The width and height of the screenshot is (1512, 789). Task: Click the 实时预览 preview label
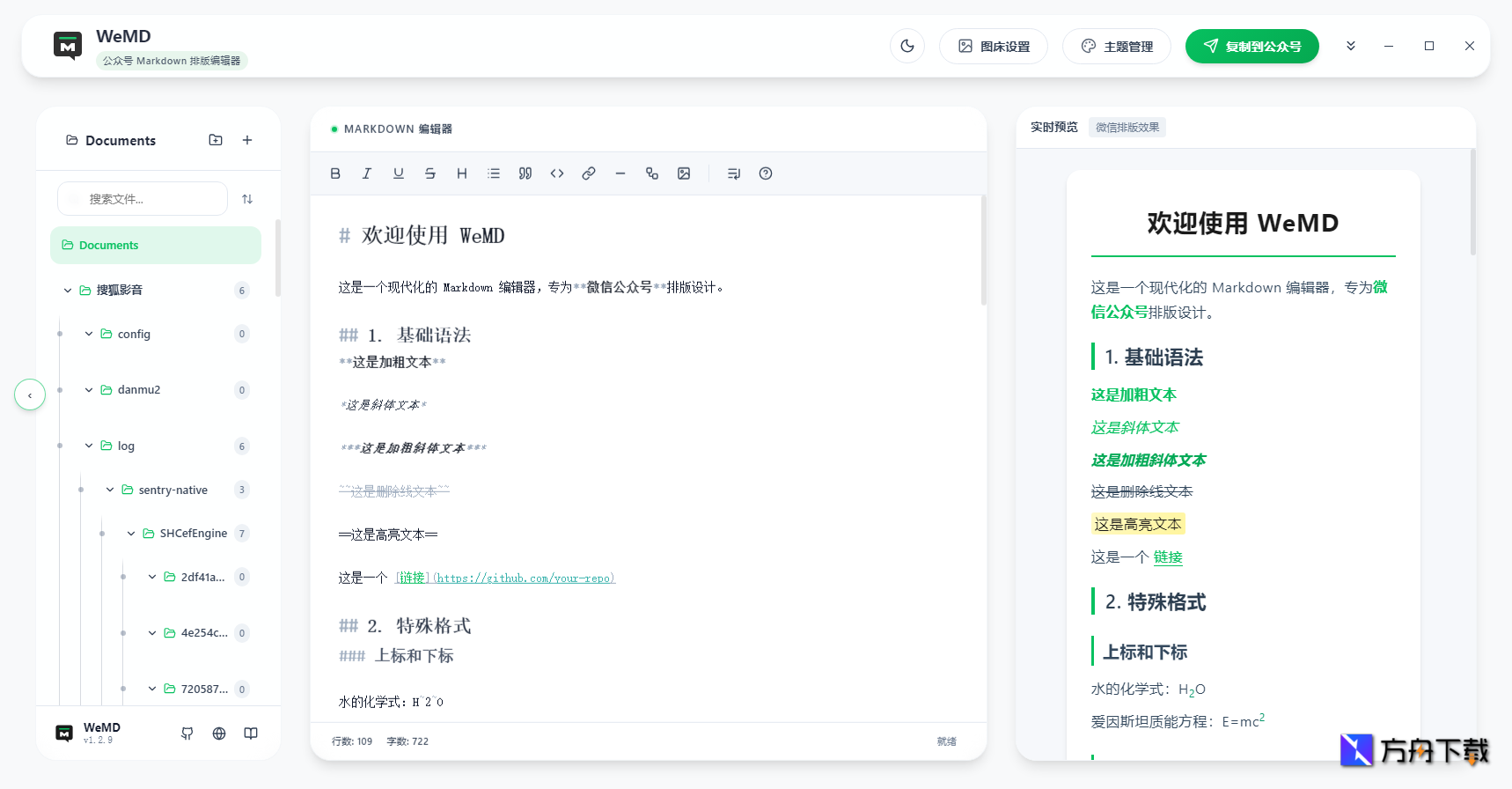[1053, 128]
